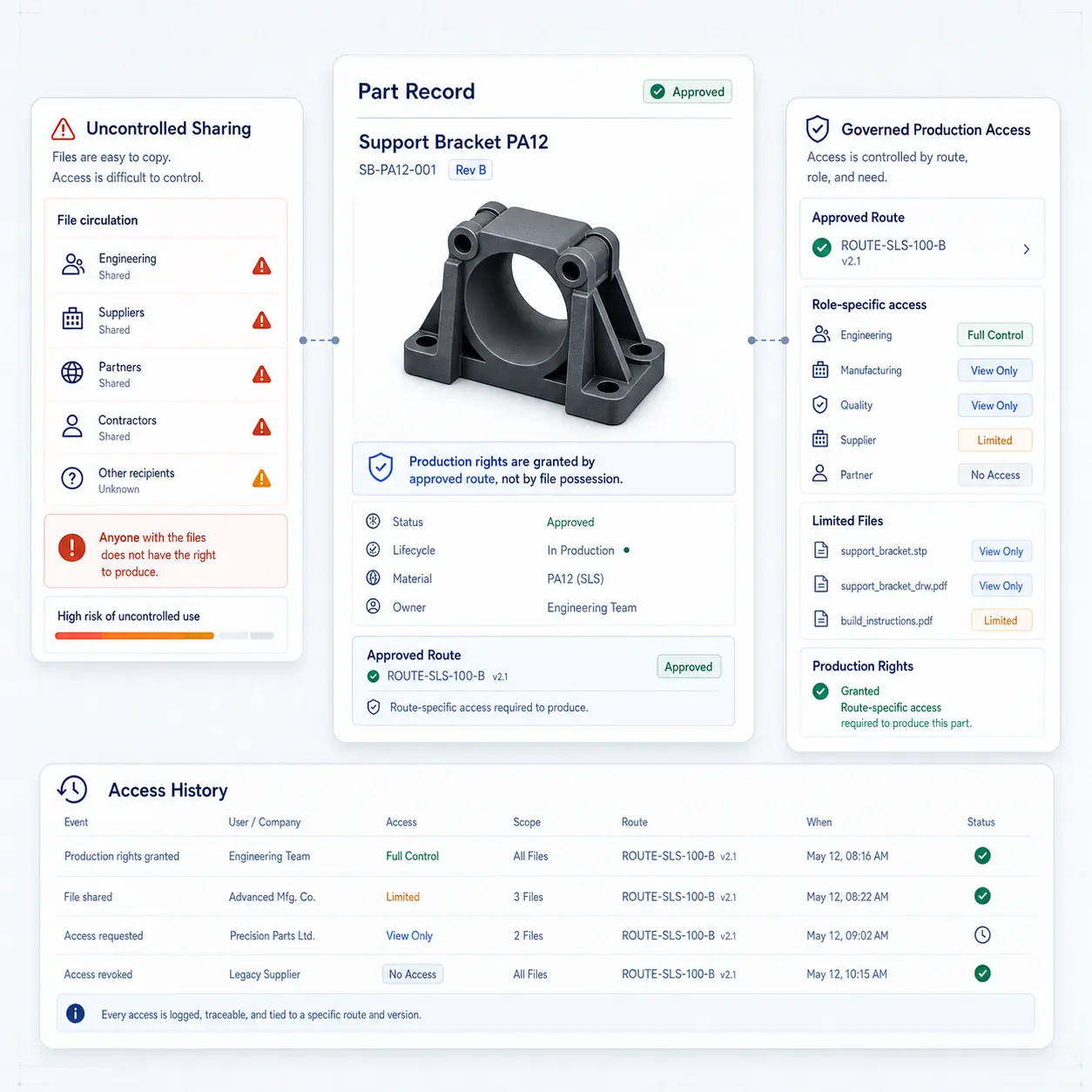
Task: Click the No Access badge in Legacy Supplier row
Action: click(413, 974)
